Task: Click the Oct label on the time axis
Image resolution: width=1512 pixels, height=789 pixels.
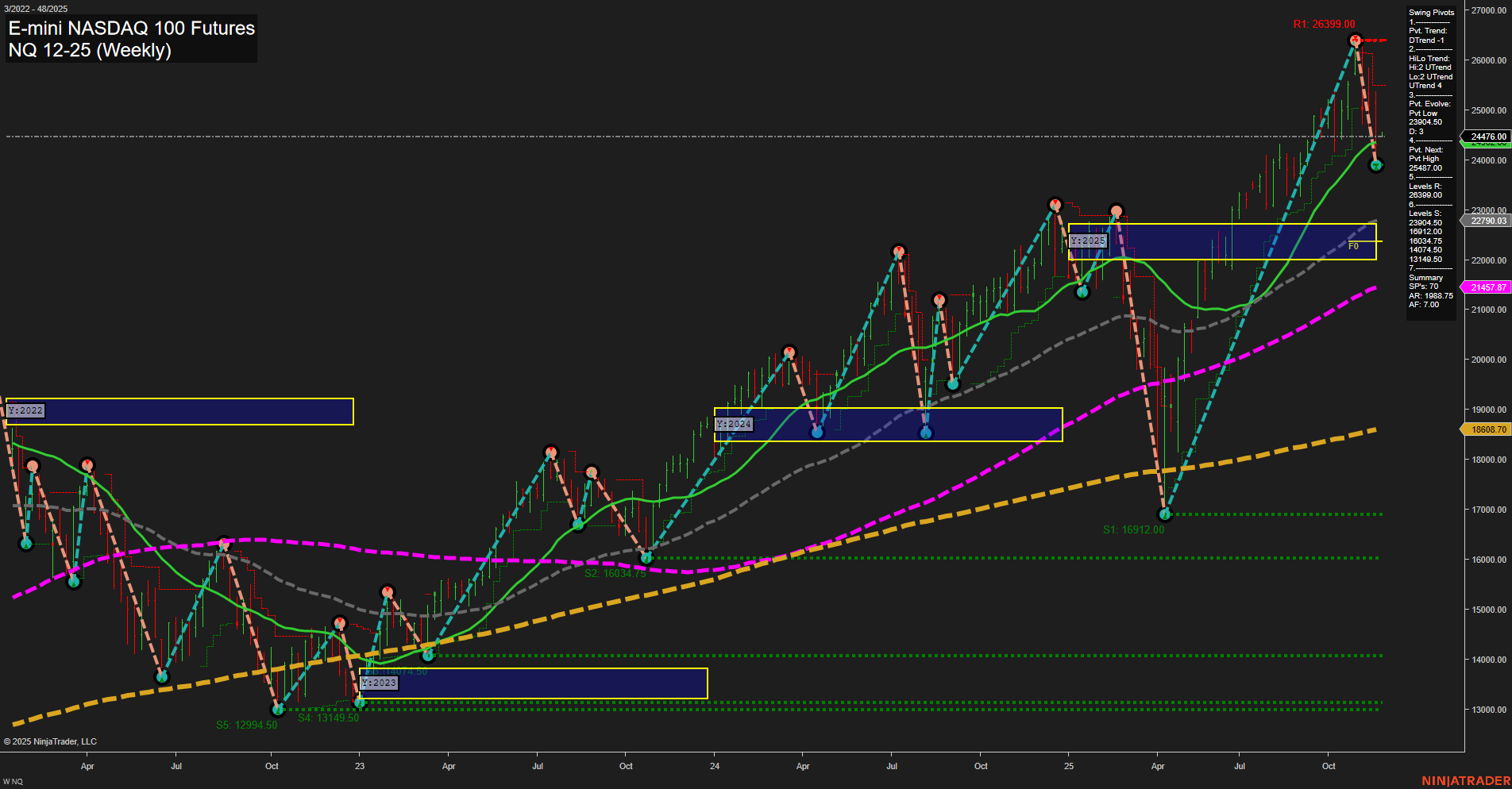Action: (x=1329, y=767)
